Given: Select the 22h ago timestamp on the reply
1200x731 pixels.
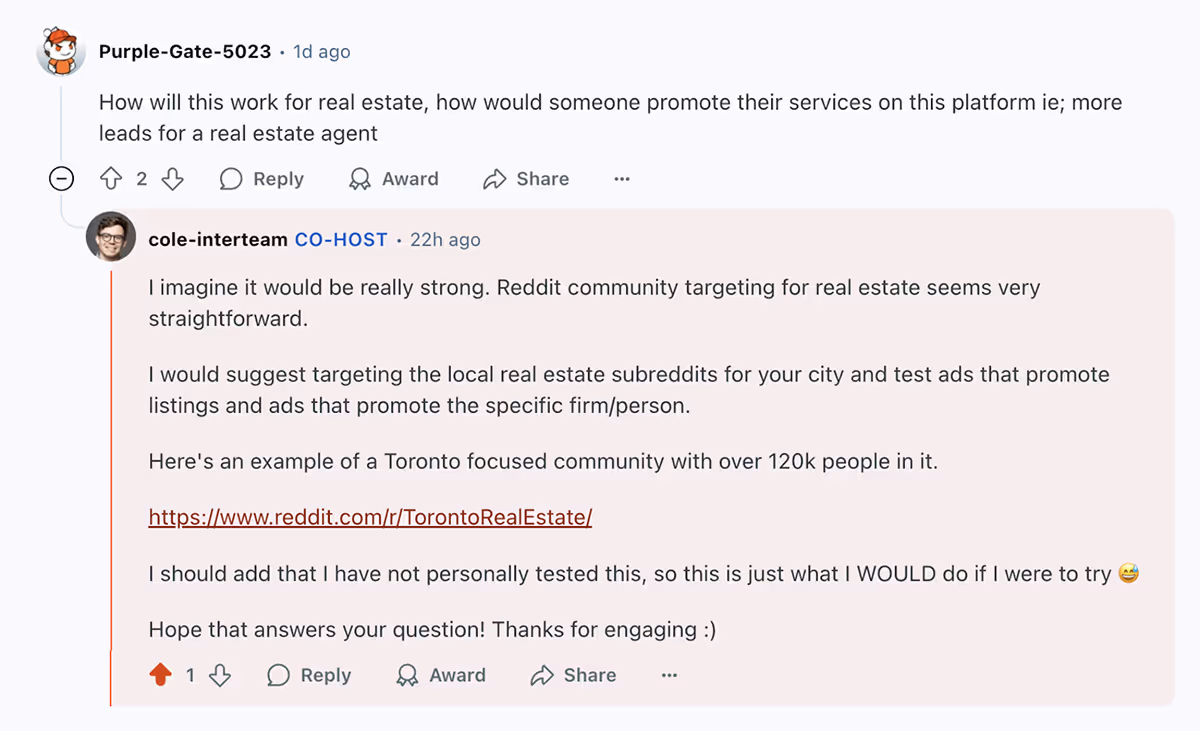Looking at the screenshot, I should pyautogui.click(x=445, y=239).
